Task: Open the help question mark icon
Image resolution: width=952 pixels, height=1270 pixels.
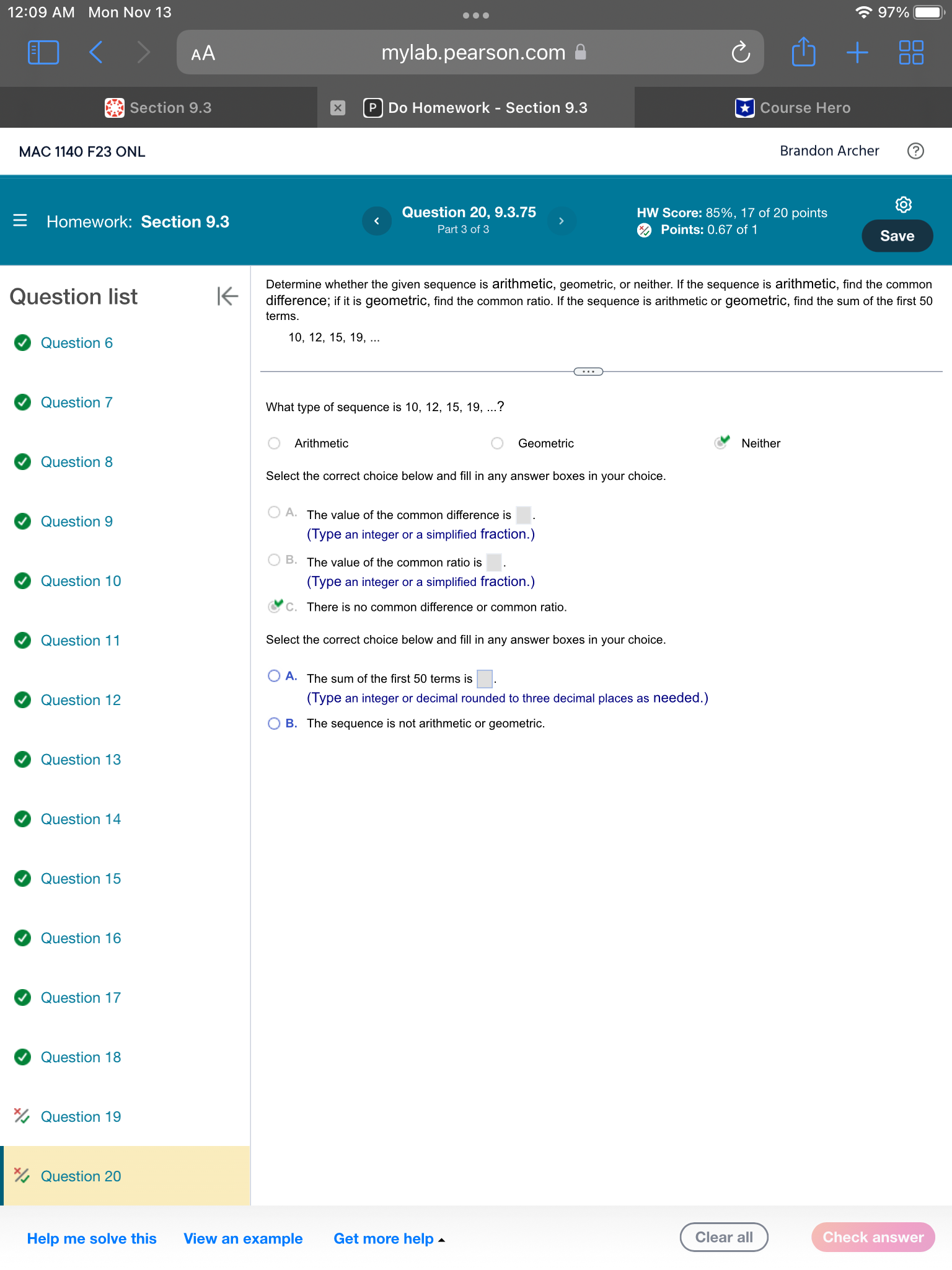Action: click(x=915, y=151)
